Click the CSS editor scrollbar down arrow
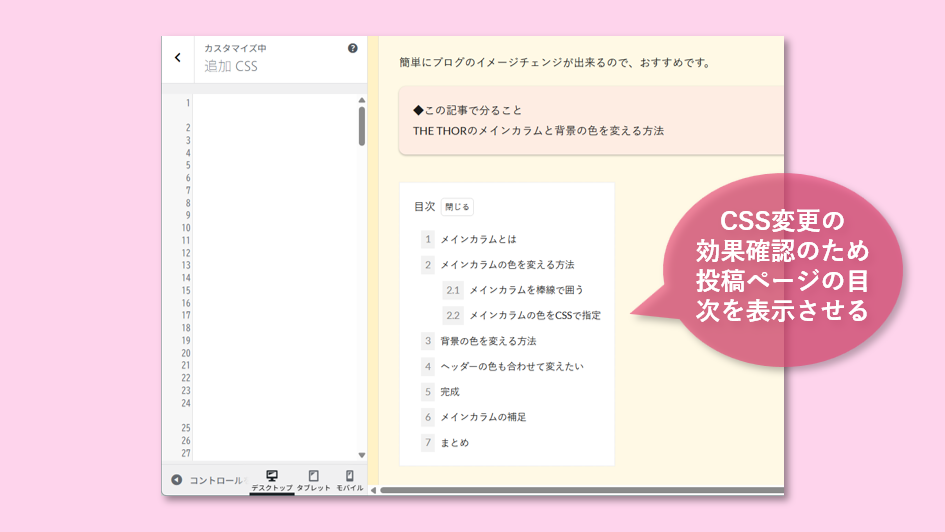 point(362,455)
